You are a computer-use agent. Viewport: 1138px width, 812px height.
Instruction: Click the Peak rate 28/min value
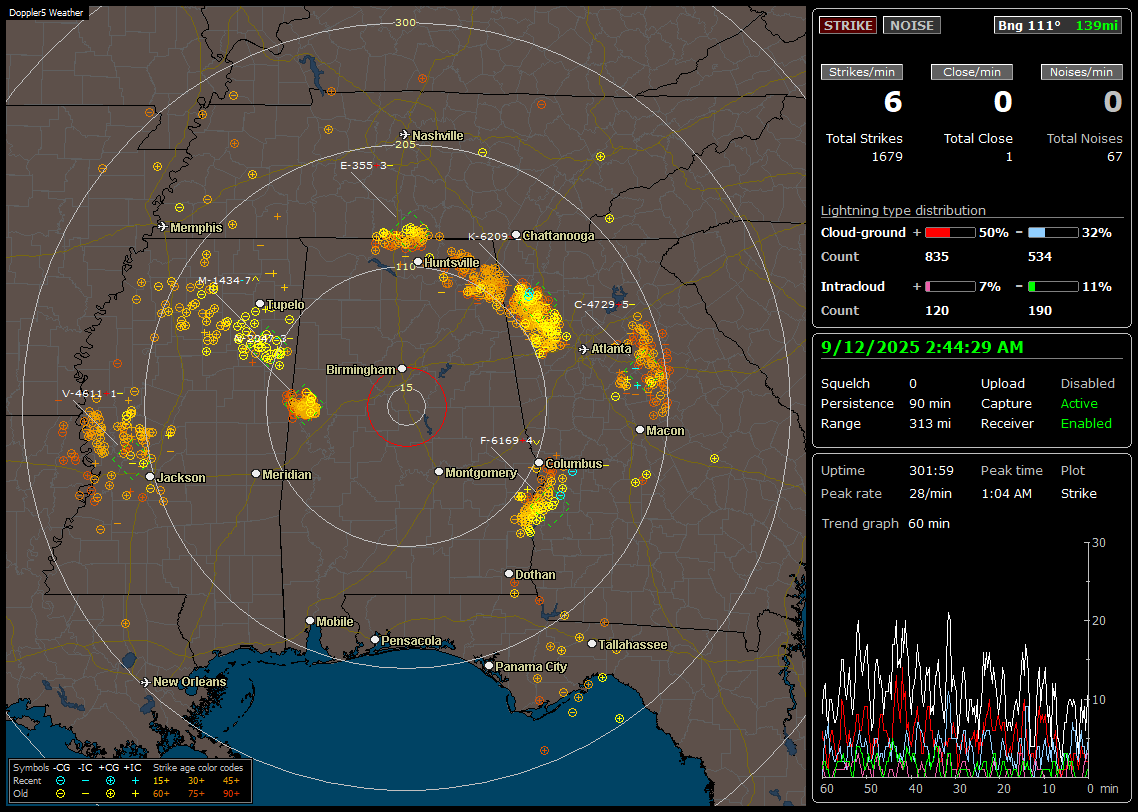[x=931, y=493]
